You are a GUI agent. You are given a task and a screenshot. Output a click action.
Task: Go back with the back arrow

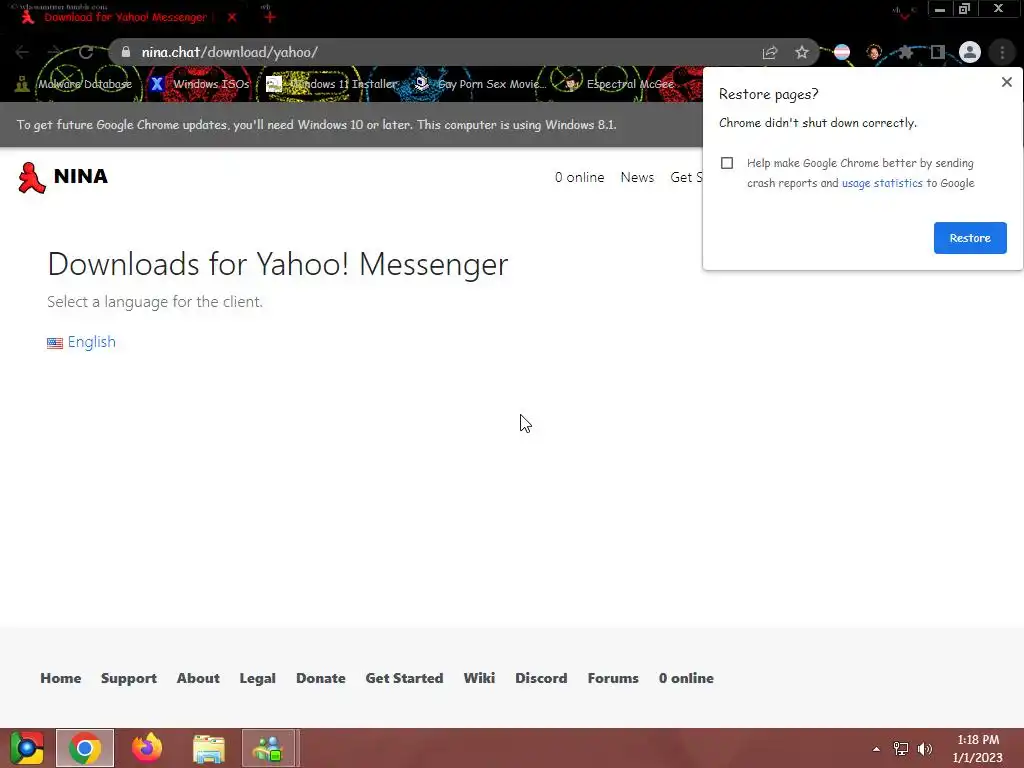[x=22, y=52]
